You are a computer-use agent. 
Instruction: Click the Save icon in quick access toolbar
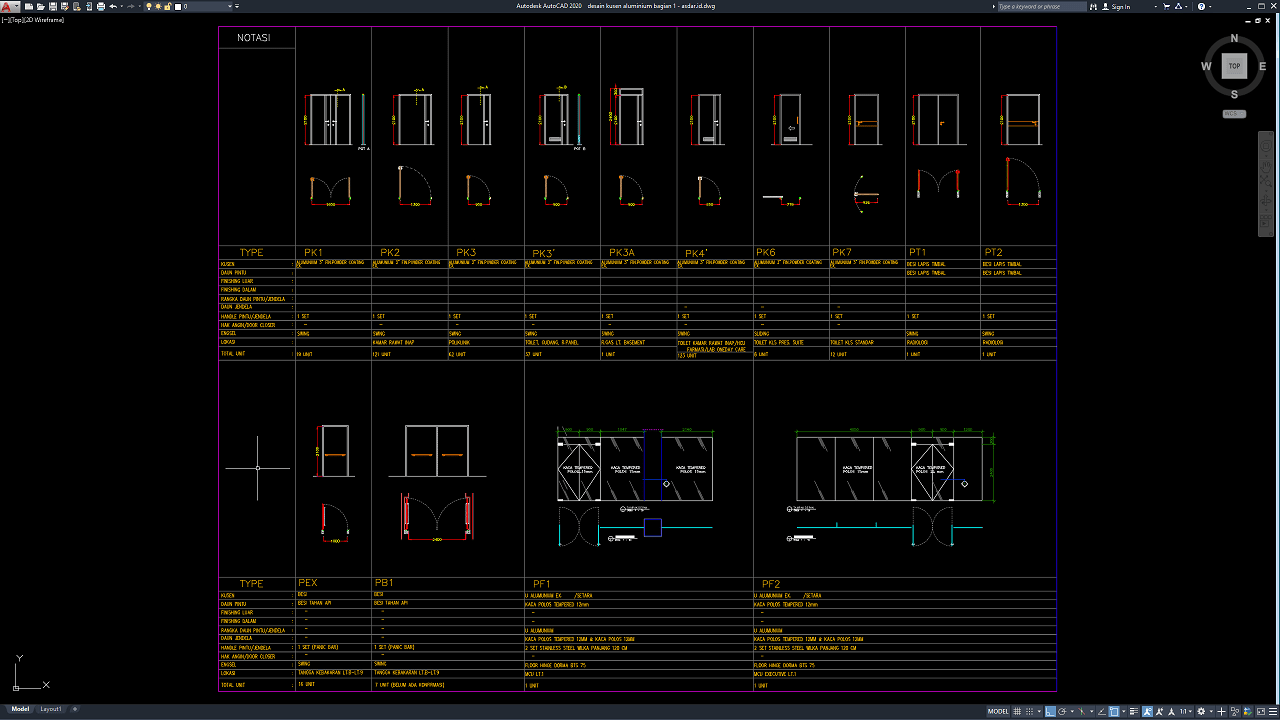[51, 6]
